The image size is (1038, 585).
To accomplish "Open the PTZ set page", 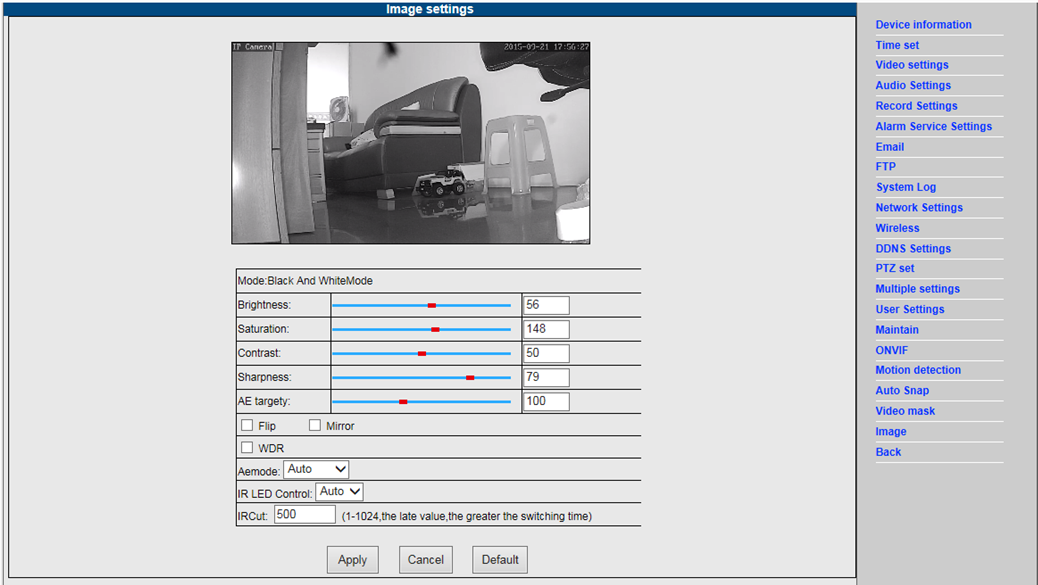I will (x=894, y=269).
